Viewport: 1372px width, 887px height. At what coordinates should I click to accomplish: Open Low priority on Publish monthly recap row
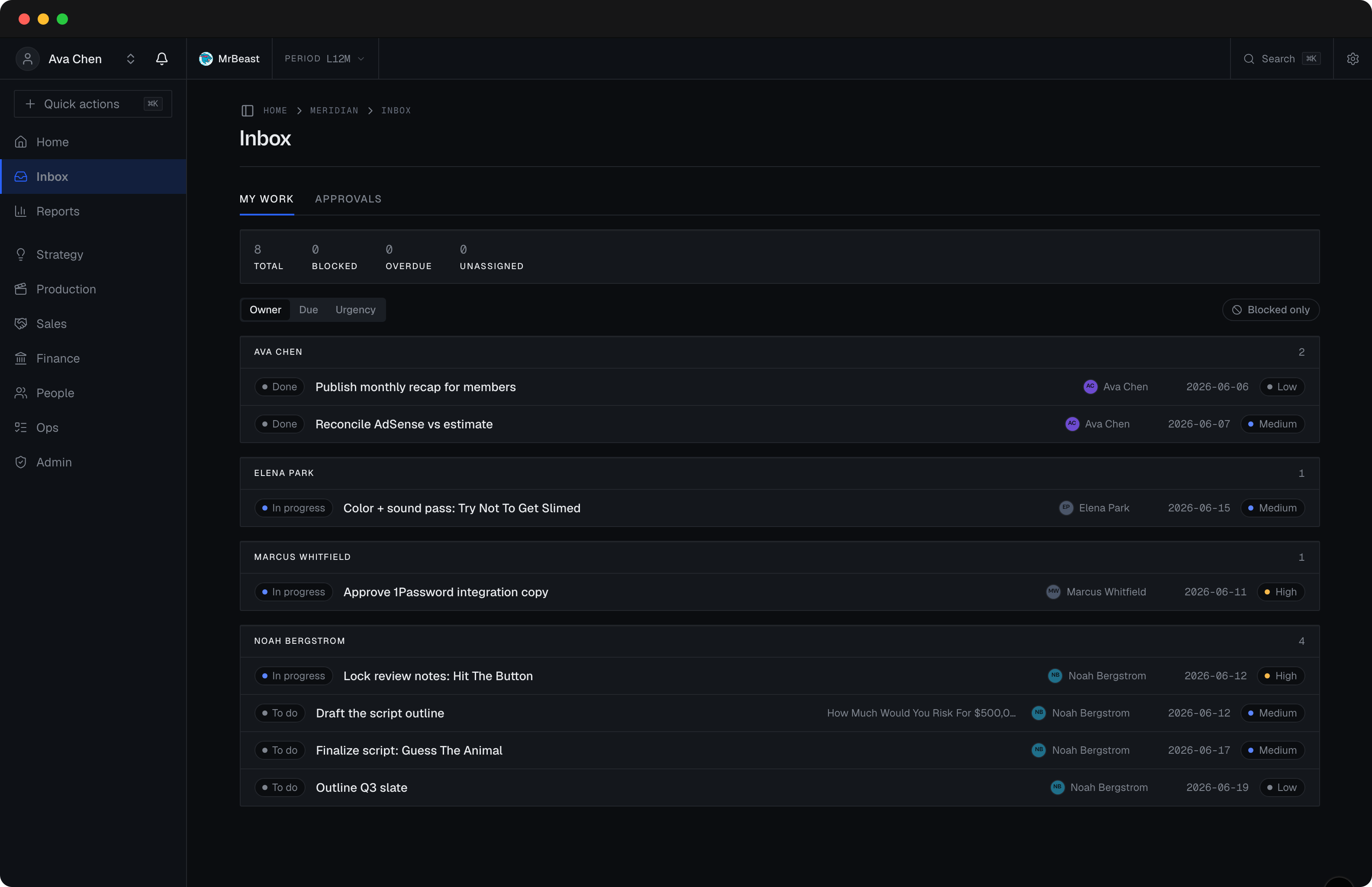coord(1282,387)
